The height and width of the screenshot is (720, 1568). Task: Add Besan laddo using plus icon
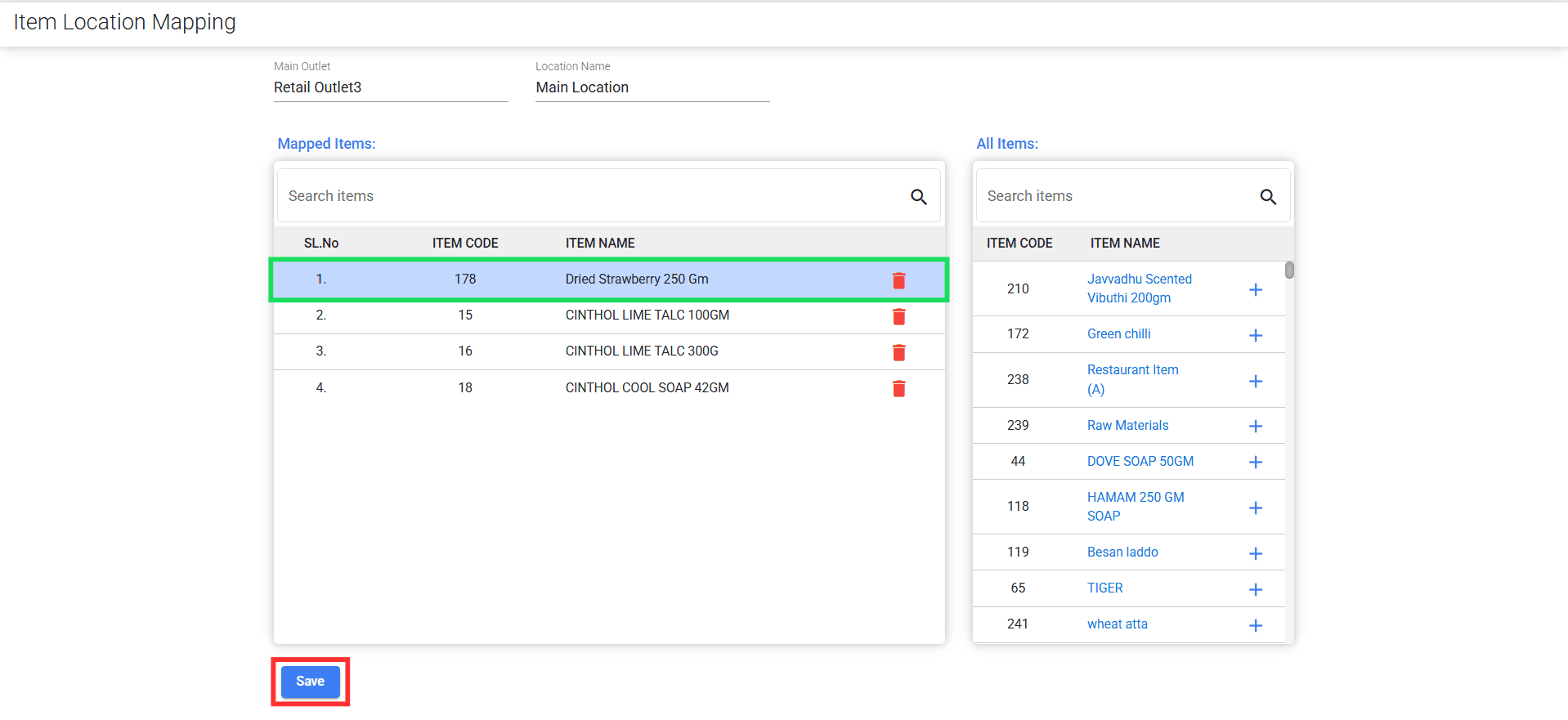pyautogui.click(x=1256, y=553)
